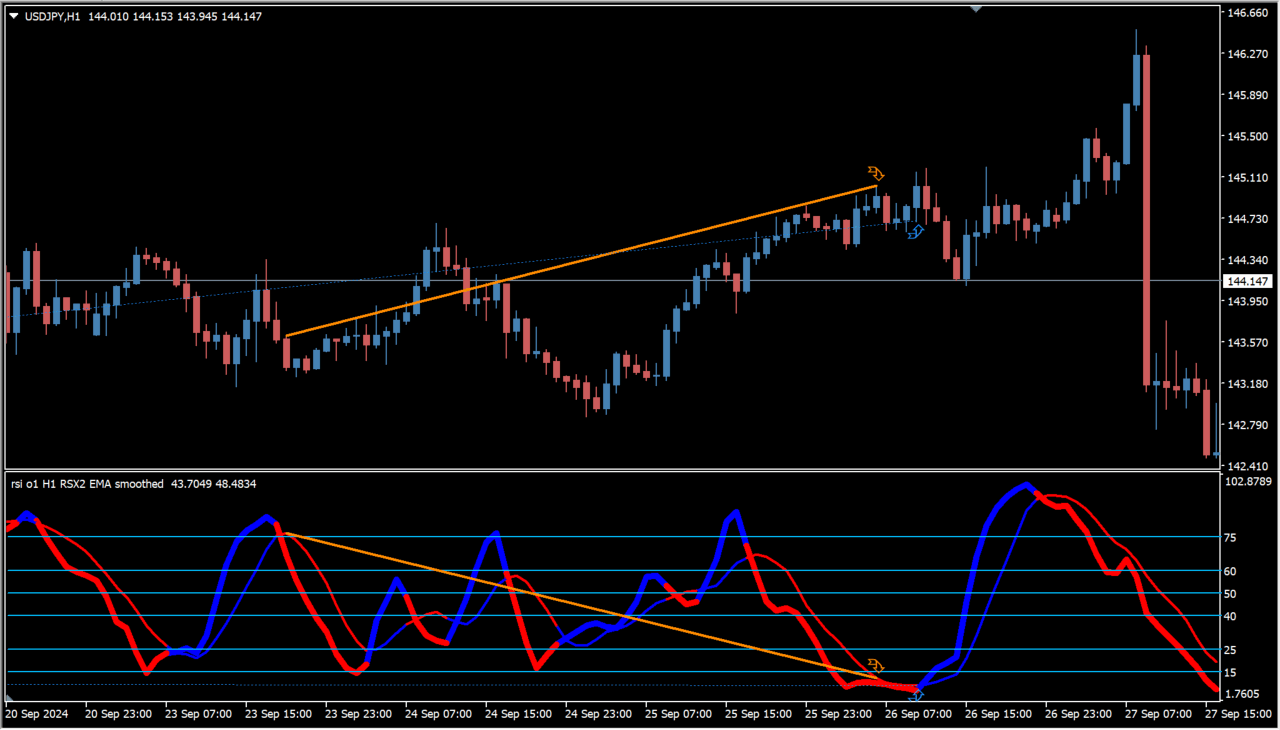
Task: Click the 26 Sep 23:00 time label
Action: tap(1079, 715)
